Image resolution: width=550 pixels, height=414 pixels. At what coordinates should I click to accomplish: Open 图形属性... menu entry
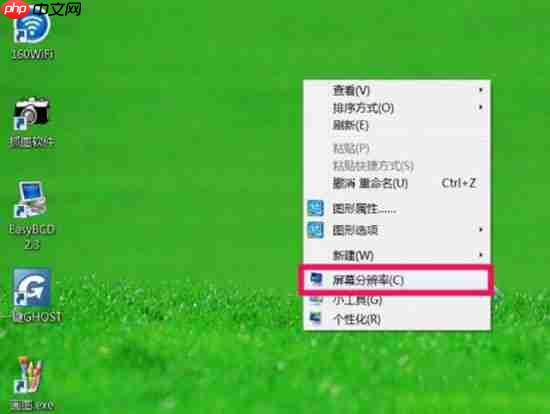(397, 209)
